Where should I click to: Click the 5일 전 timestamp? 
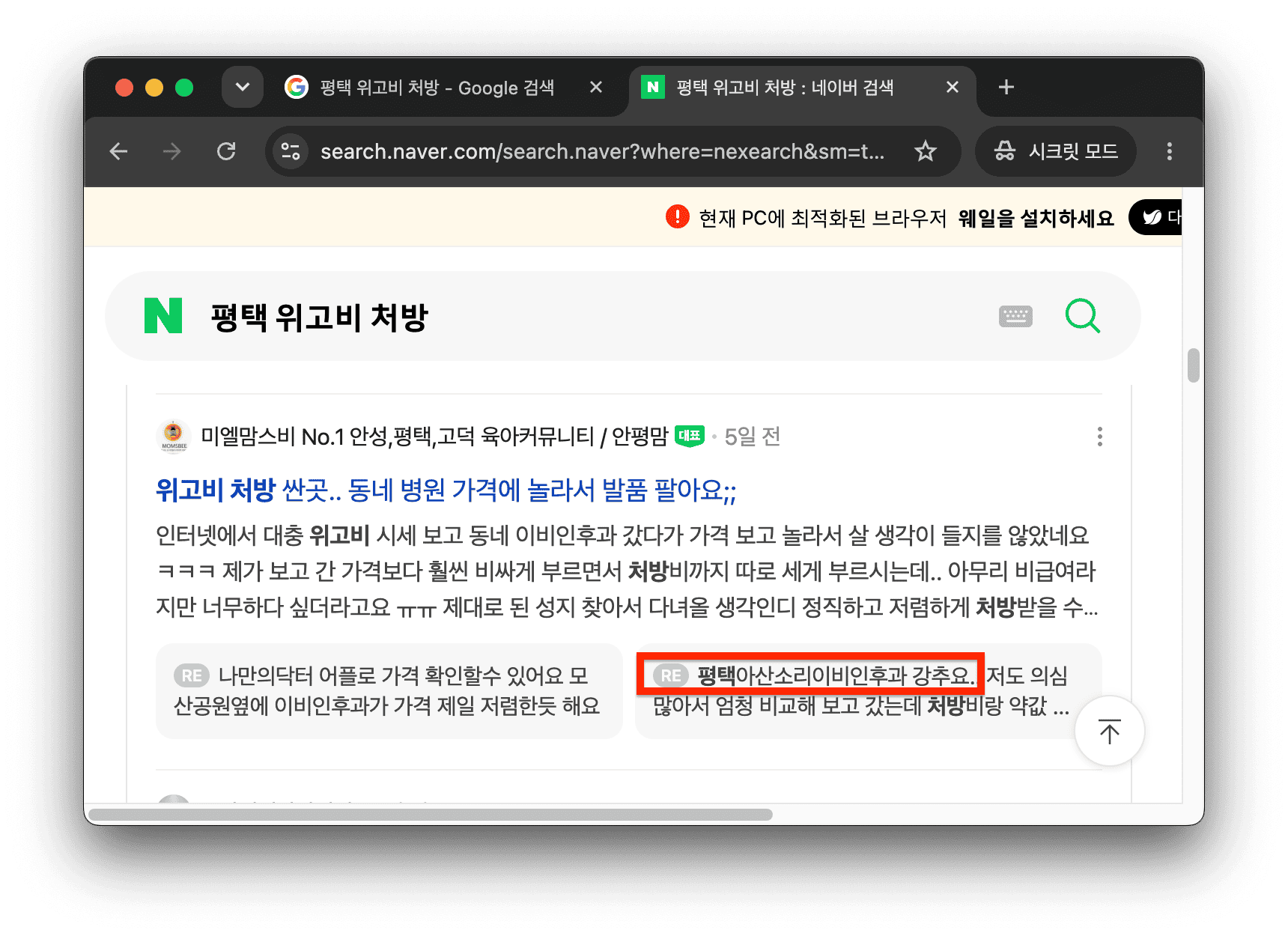click(x=753, y=437)
